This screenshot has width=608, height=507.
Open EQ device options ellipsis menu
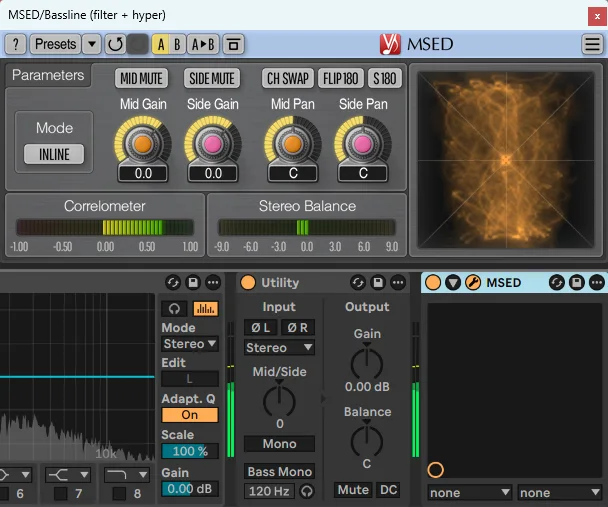tap(213, 283)
